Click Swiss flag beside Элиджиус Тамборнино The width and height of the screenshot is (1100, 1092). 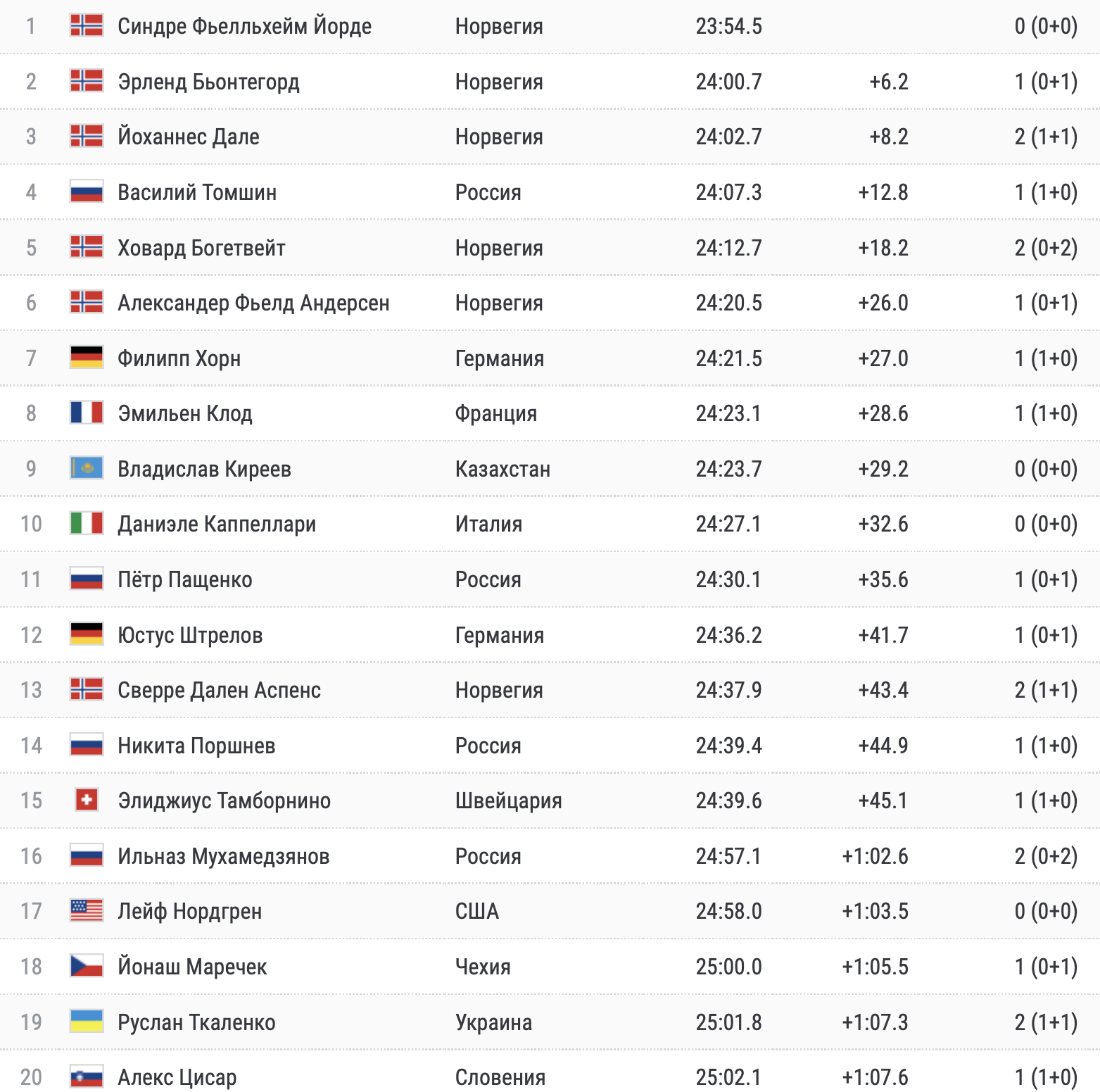(x=87, y=800)
